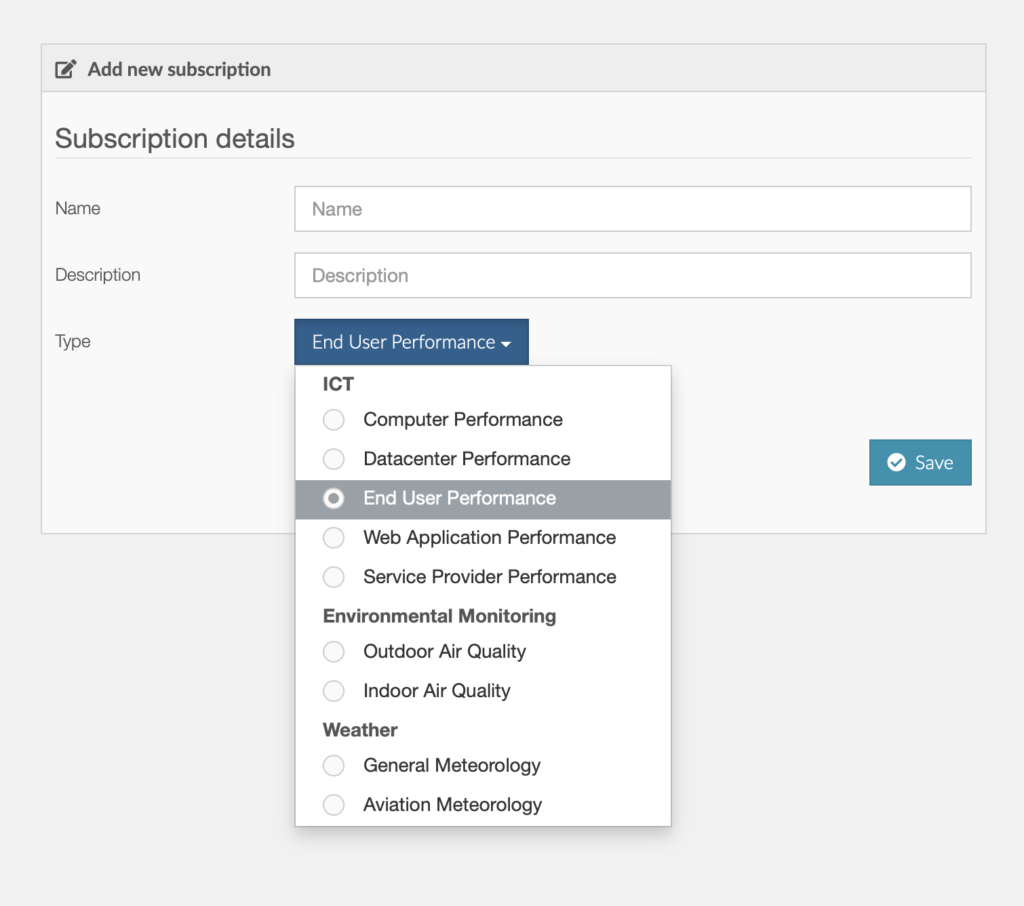Click the Add new subscription panel title
This screenshot has width=1024, height=906.
180,69
